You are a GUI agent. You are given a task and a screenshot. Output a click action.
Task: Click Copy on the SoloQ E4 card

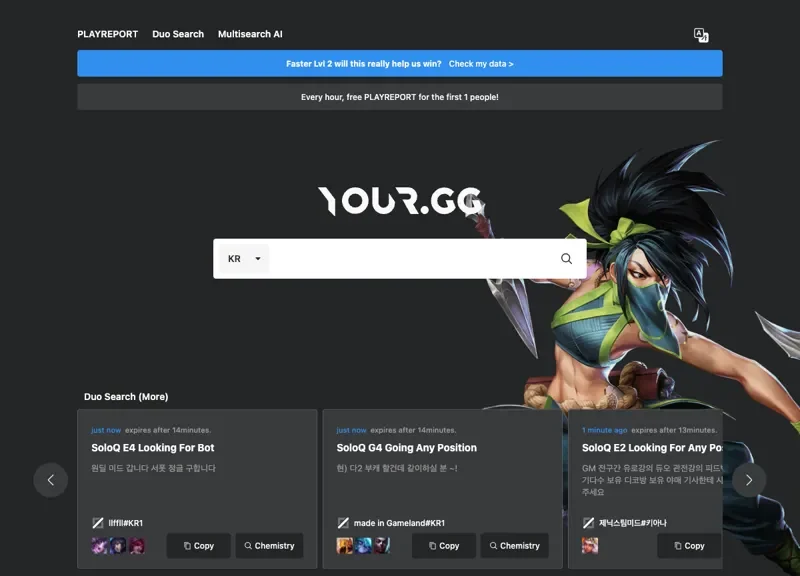pyautogui.click(x=198, y=546)
